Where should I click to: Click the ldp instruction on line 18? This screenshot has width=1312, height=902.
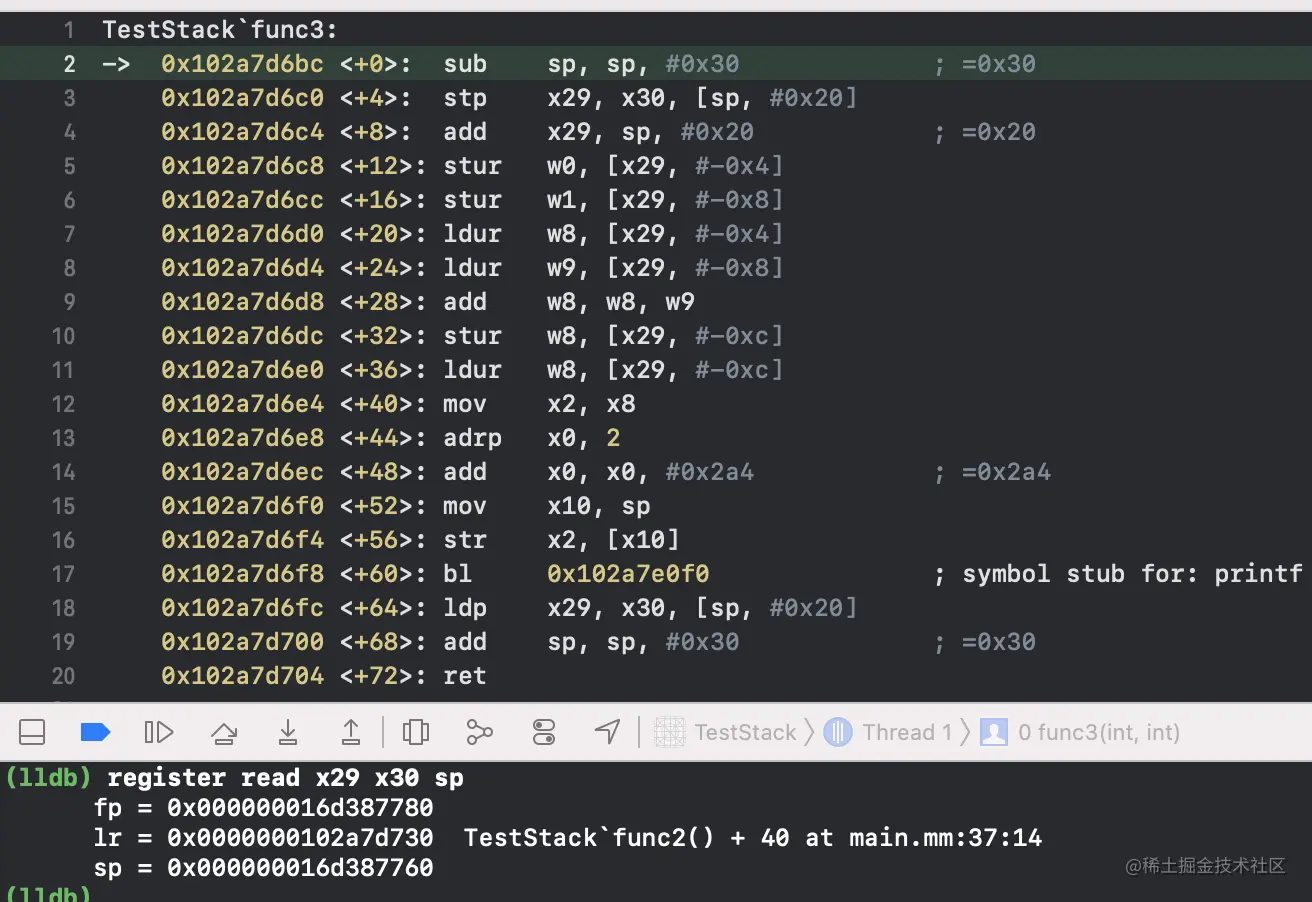[x=465, y=608]
